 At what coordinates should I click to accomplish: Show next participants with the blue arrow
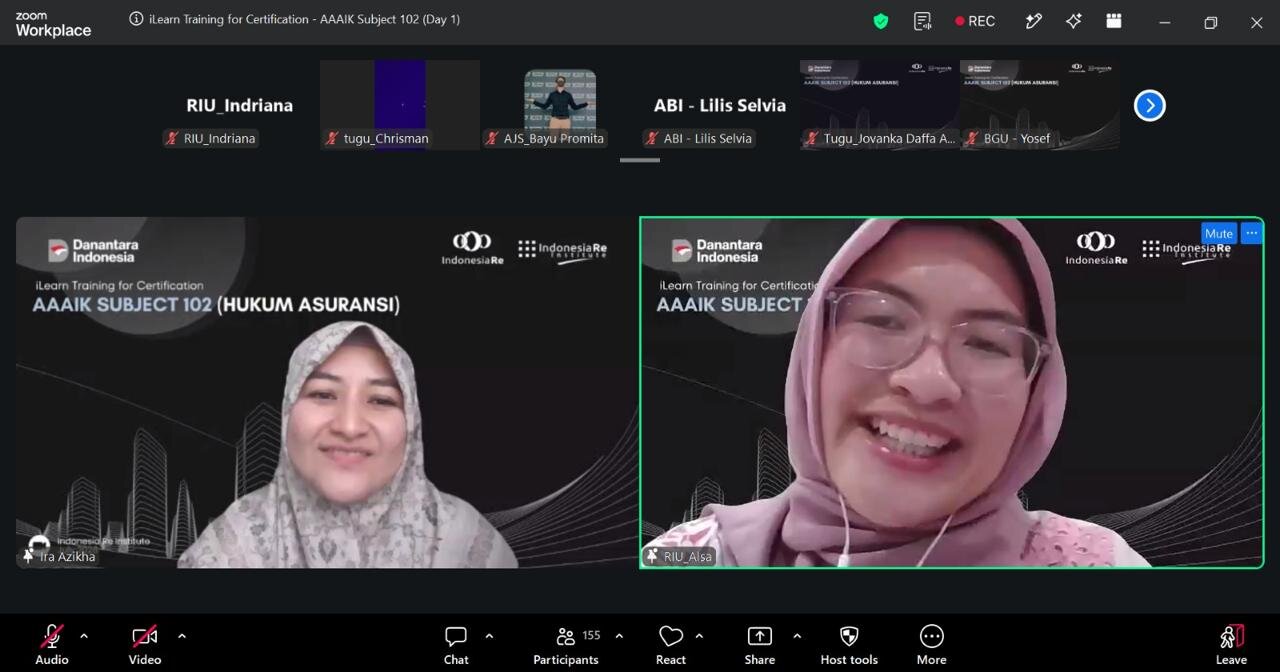(x=1150, y=105)
